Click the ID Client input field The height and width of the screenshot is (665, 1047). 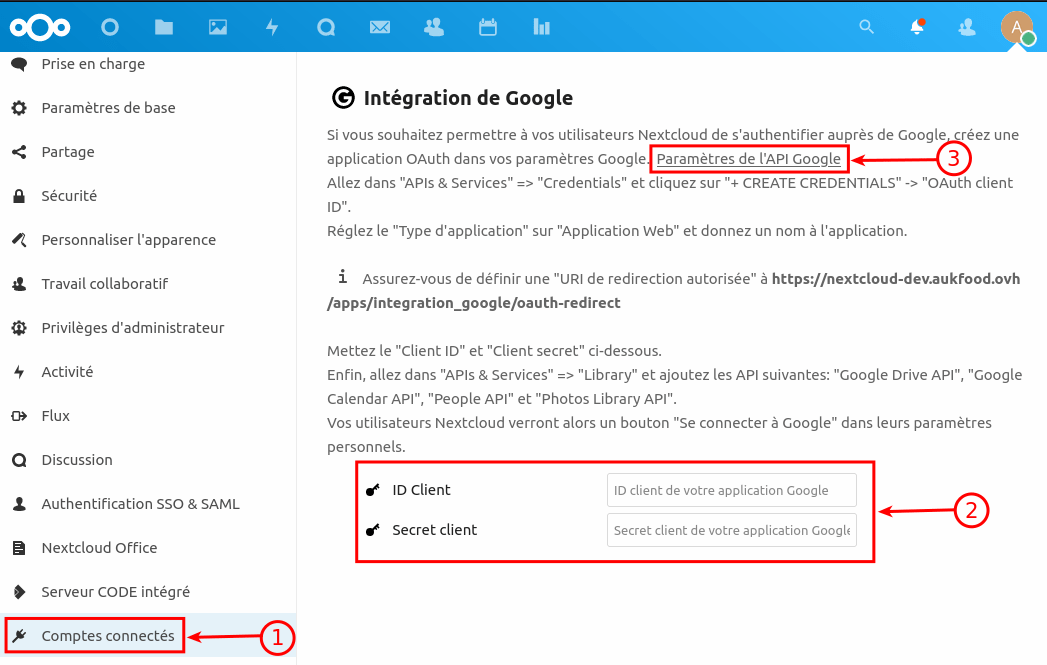pyautogui.click(x=731, y=490)
